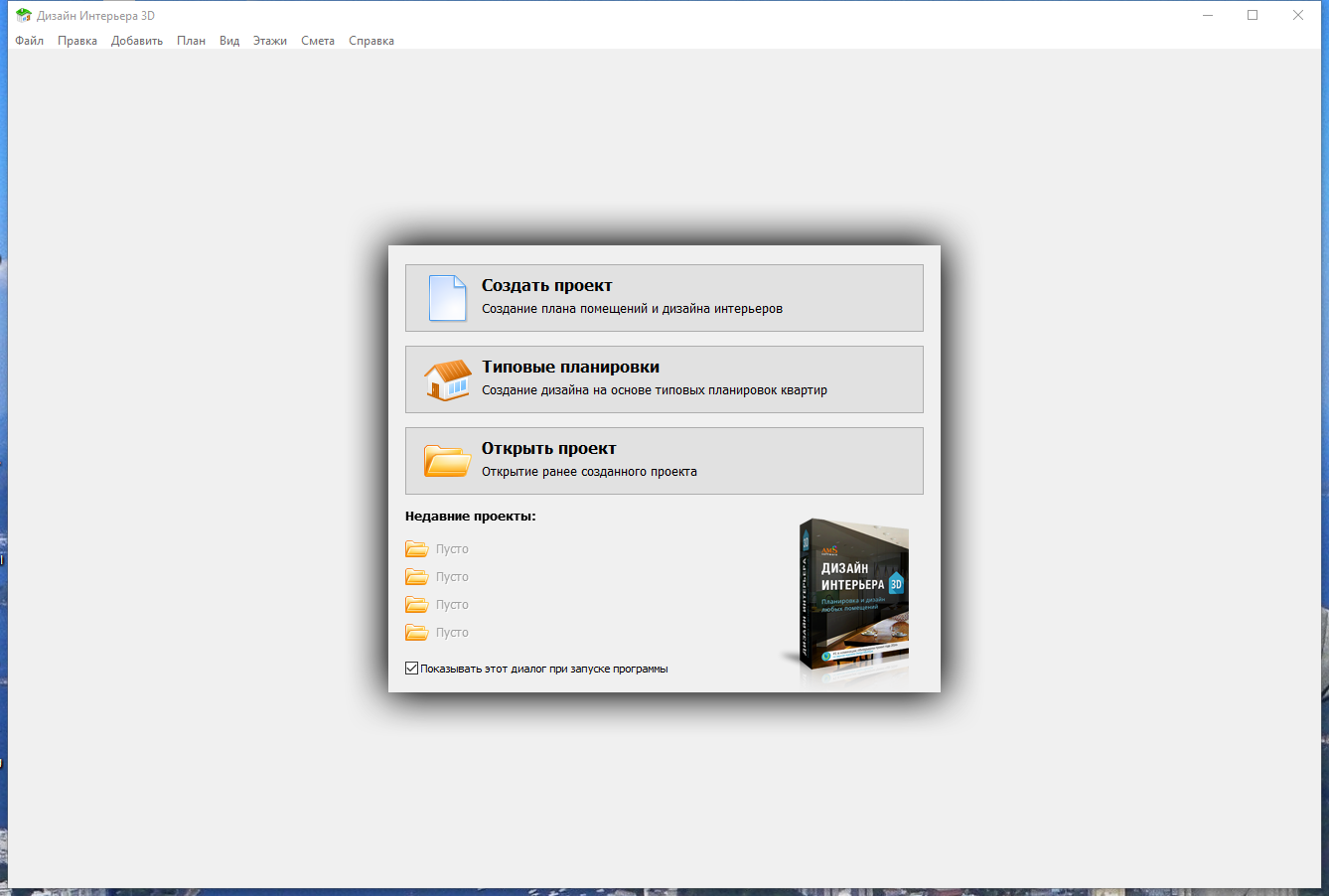Click the open folder icon beside Открыть проект

tap(447, 460)
